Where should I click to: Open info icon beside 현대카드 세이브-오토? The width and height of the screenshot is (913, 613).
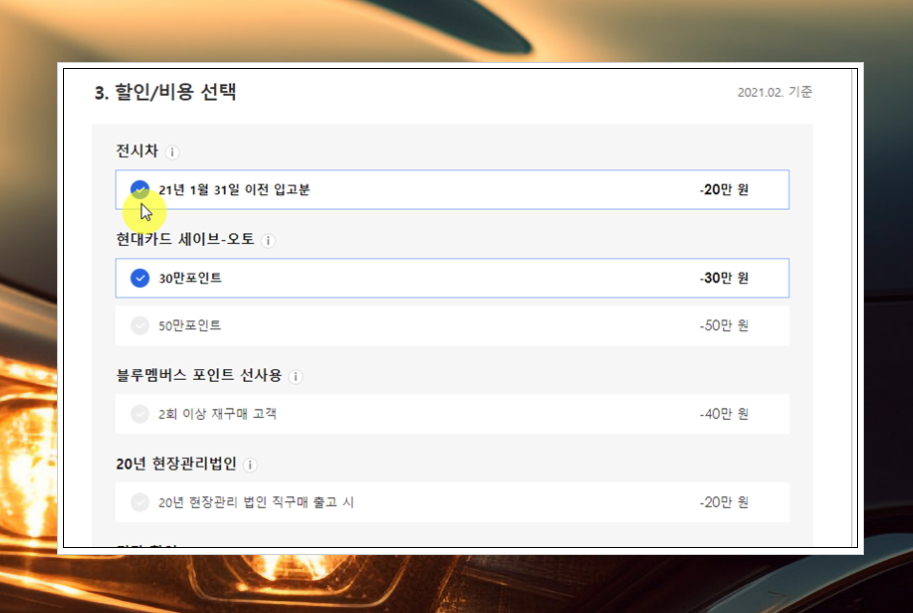point(268,241)
